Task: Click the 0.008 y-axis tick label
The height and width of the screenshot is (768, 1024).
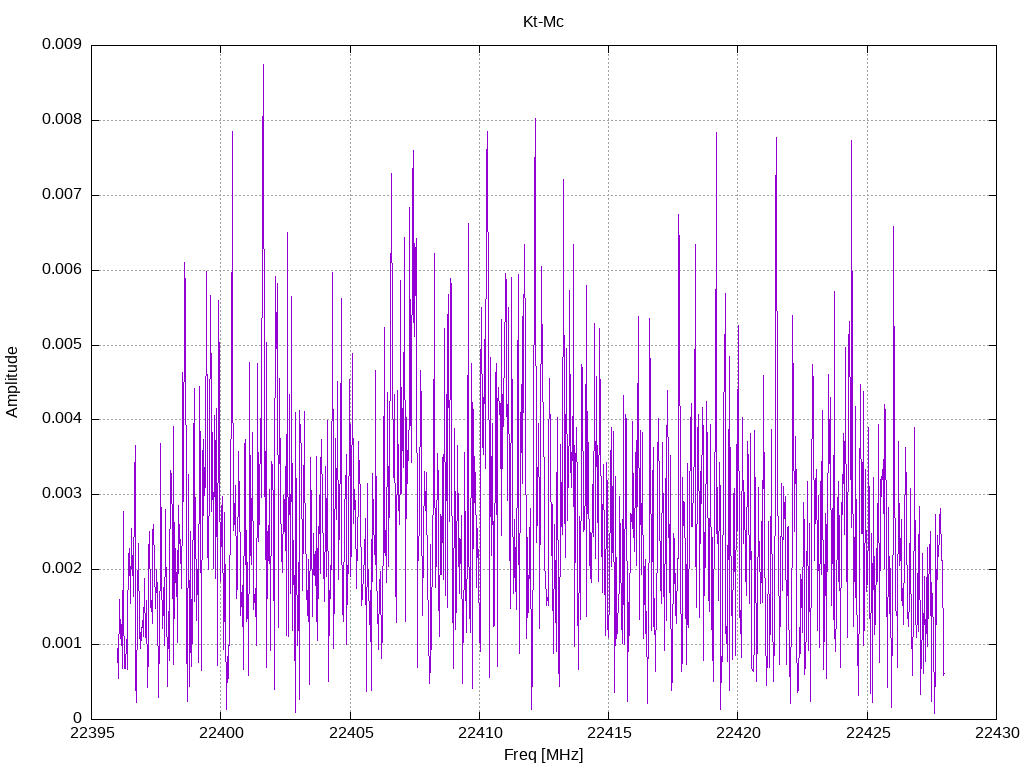Action: [x=62, y=120]
